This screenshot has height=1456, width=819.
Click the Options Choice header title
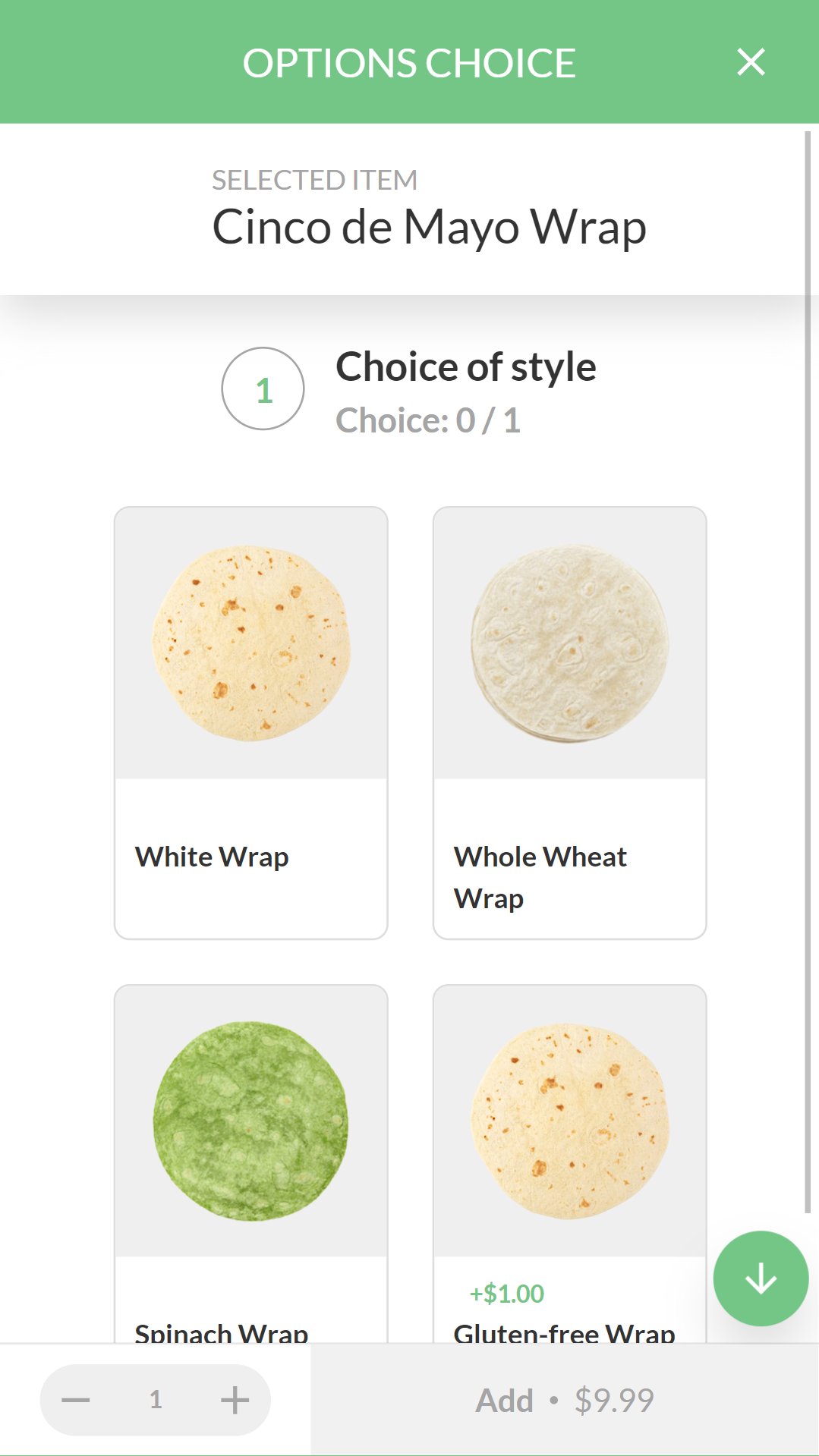409,63
